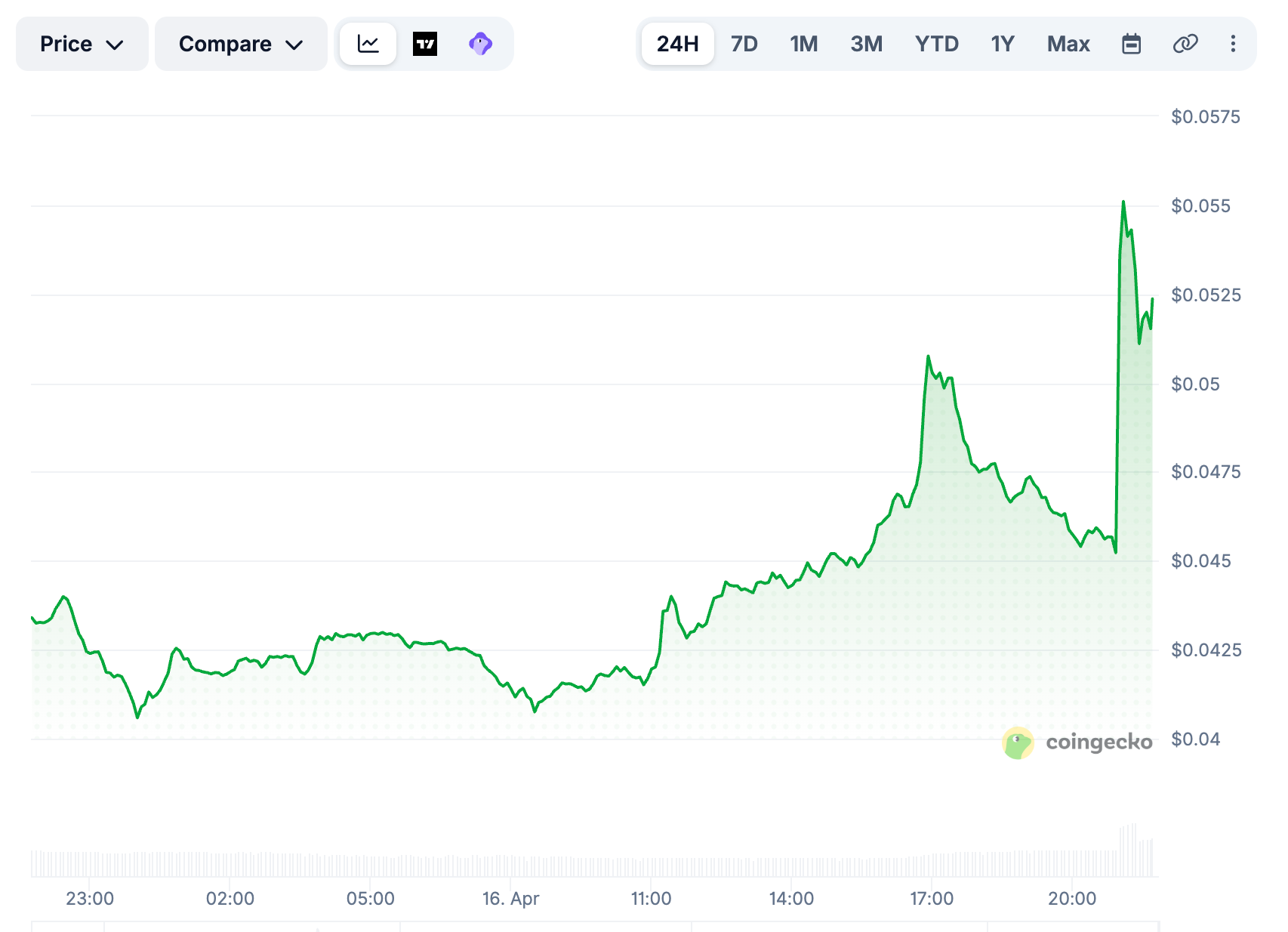Click the volume bars near 20:00
Screen dimensions: 1288x932
(1072, 863)
